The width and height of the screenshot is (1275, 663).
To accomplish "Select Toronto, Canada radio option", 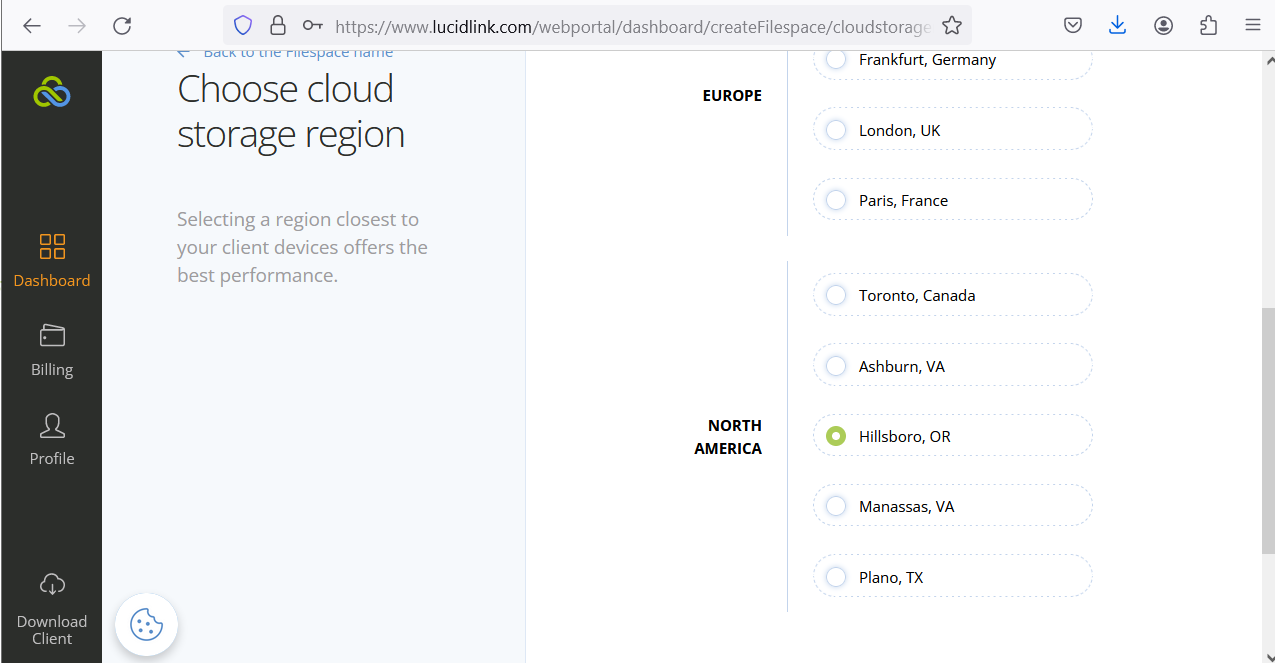I will pyautogui.click(x=836, y=296).
